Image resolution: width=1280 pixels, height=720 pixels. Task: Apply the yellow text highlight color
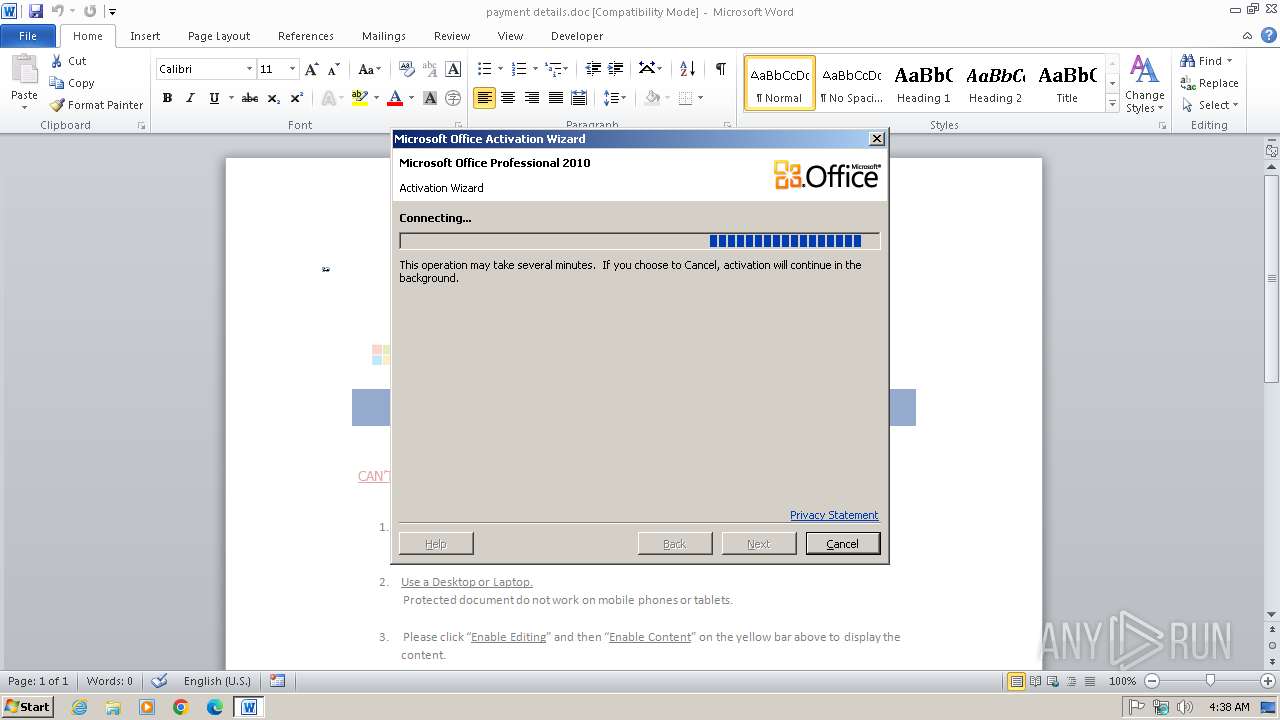(360, 98)
